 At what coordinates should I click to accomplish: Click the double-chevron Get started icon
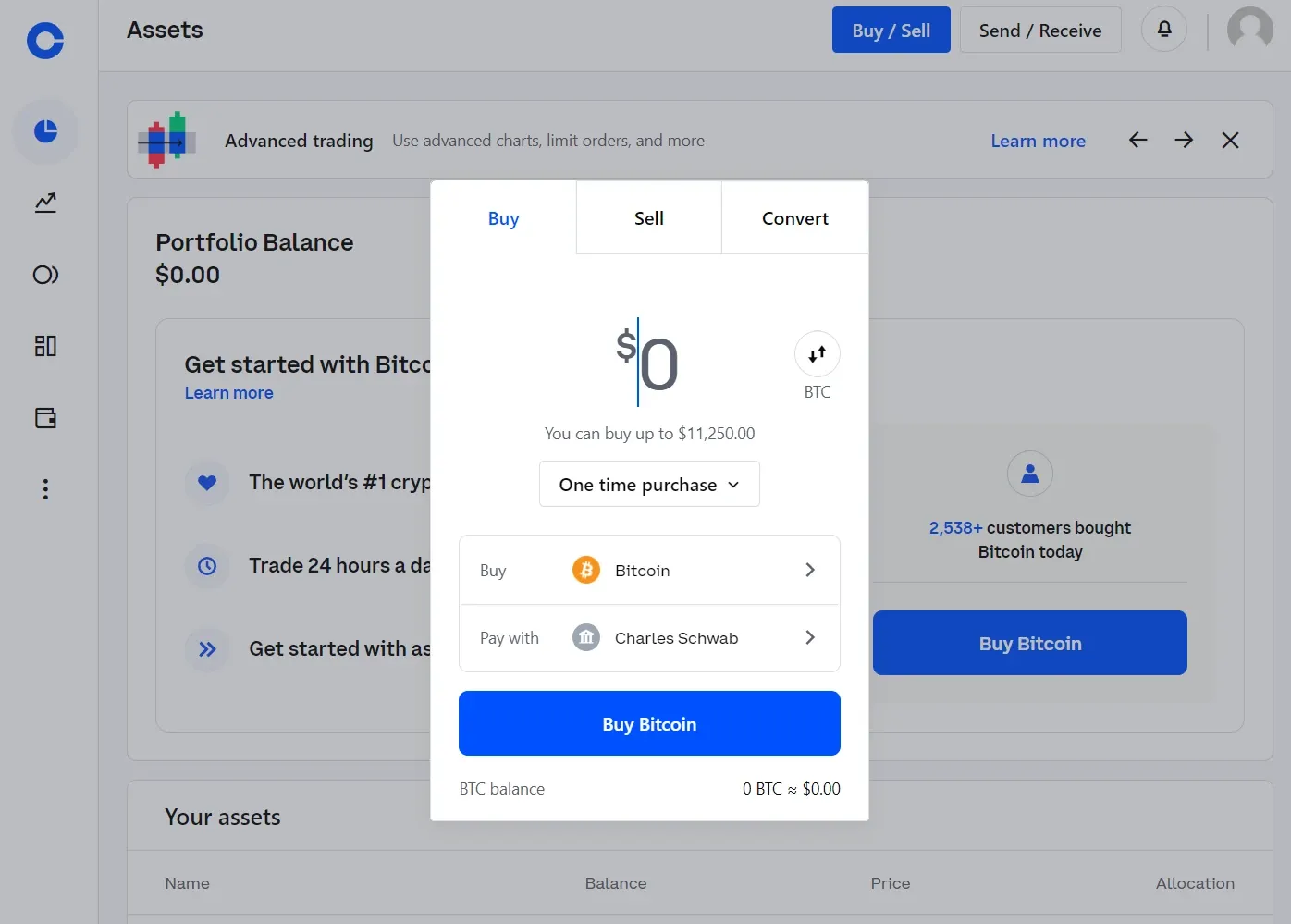pos(207,649)
